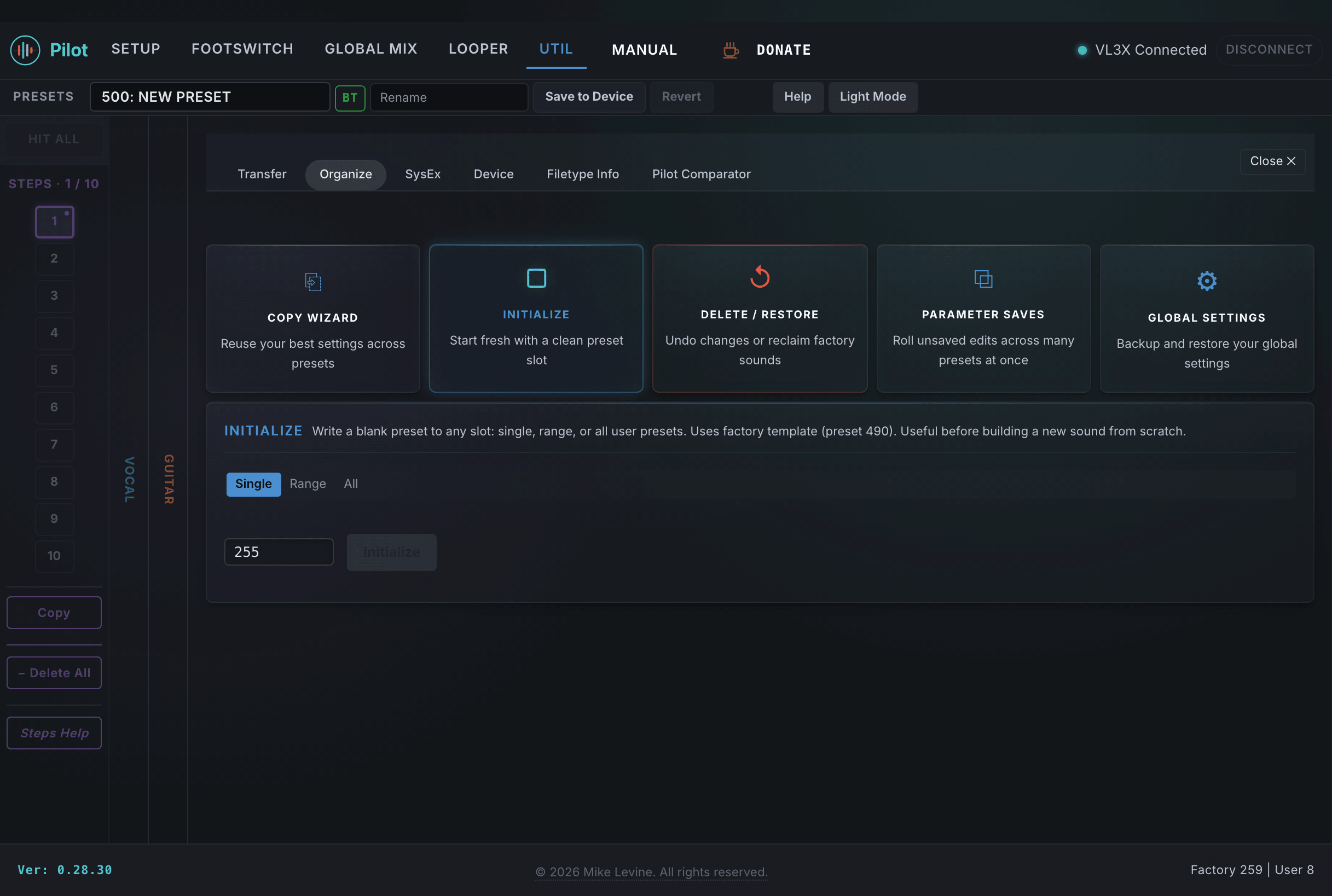Open the VOCAL vertical panel
This screenshot has height=896, width=1332.
point(129,479)
